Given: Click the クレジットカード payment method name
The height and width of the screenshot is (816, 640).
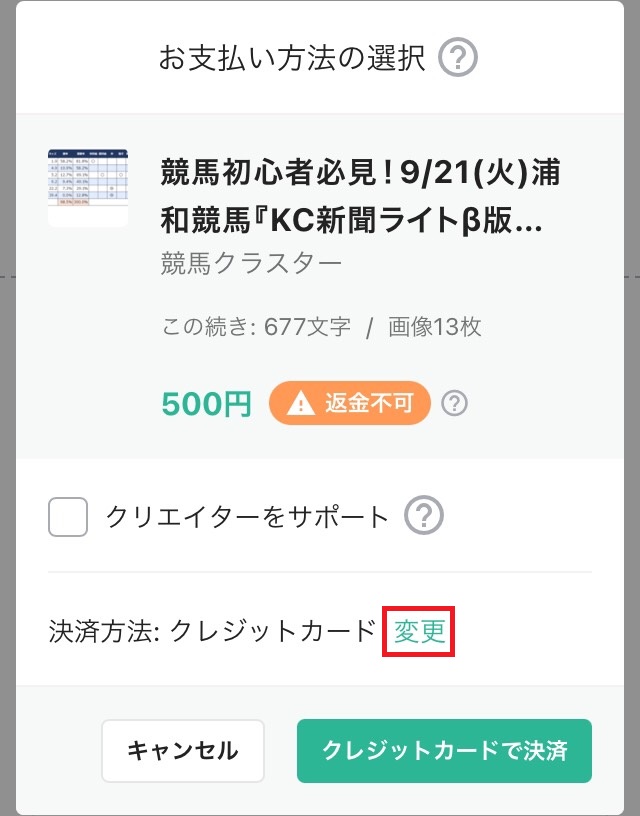Looking at the screenshot, I should (x=272, y=632).
